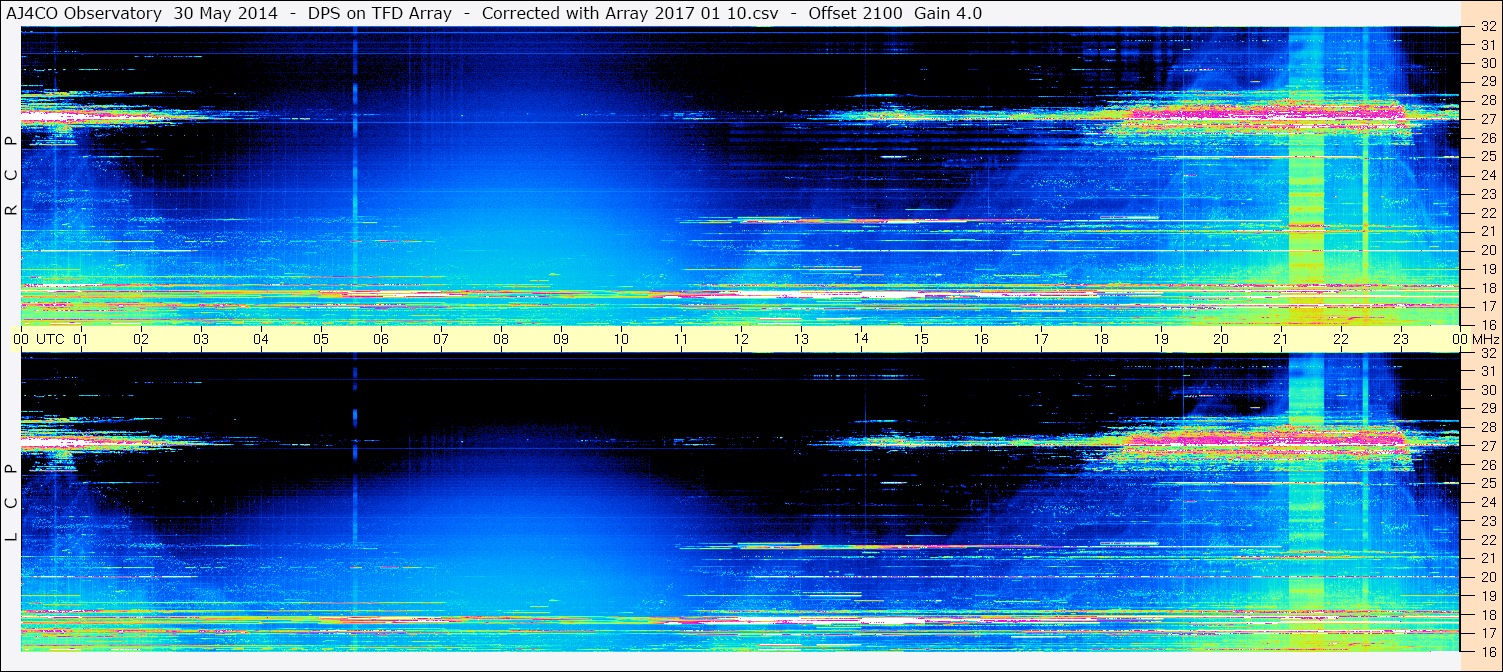Click the 'MHz' unit label on the axis
Screen dimensions: 1503x672
pyautogui.click(x=1485, y=339)
